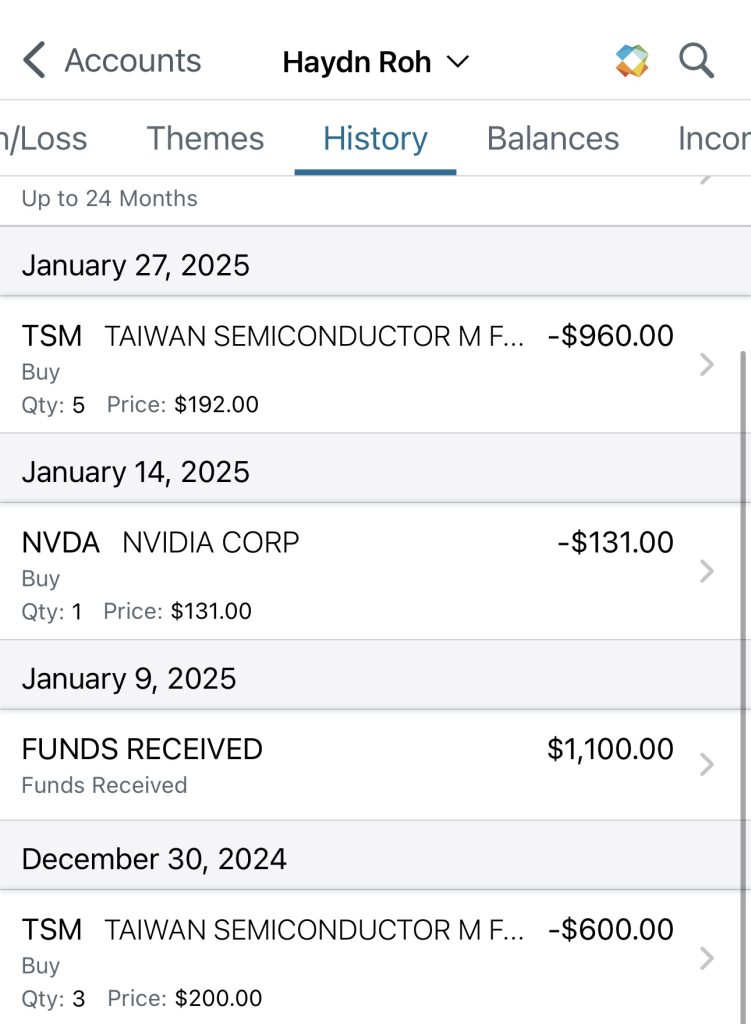Select the History tab
Viewport: 751px width, 1024px height.
[375, 138]
